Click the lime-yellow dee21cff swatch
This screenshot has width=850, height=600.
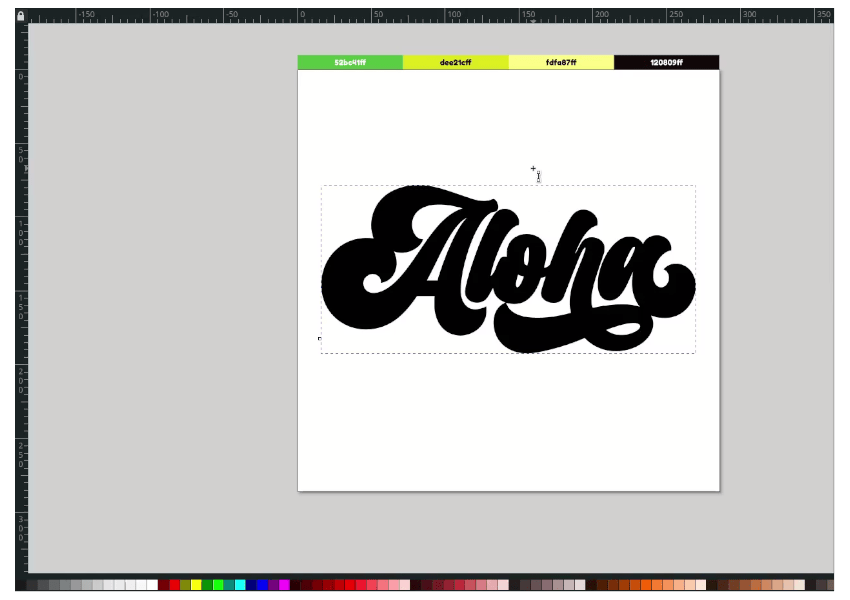455,62
